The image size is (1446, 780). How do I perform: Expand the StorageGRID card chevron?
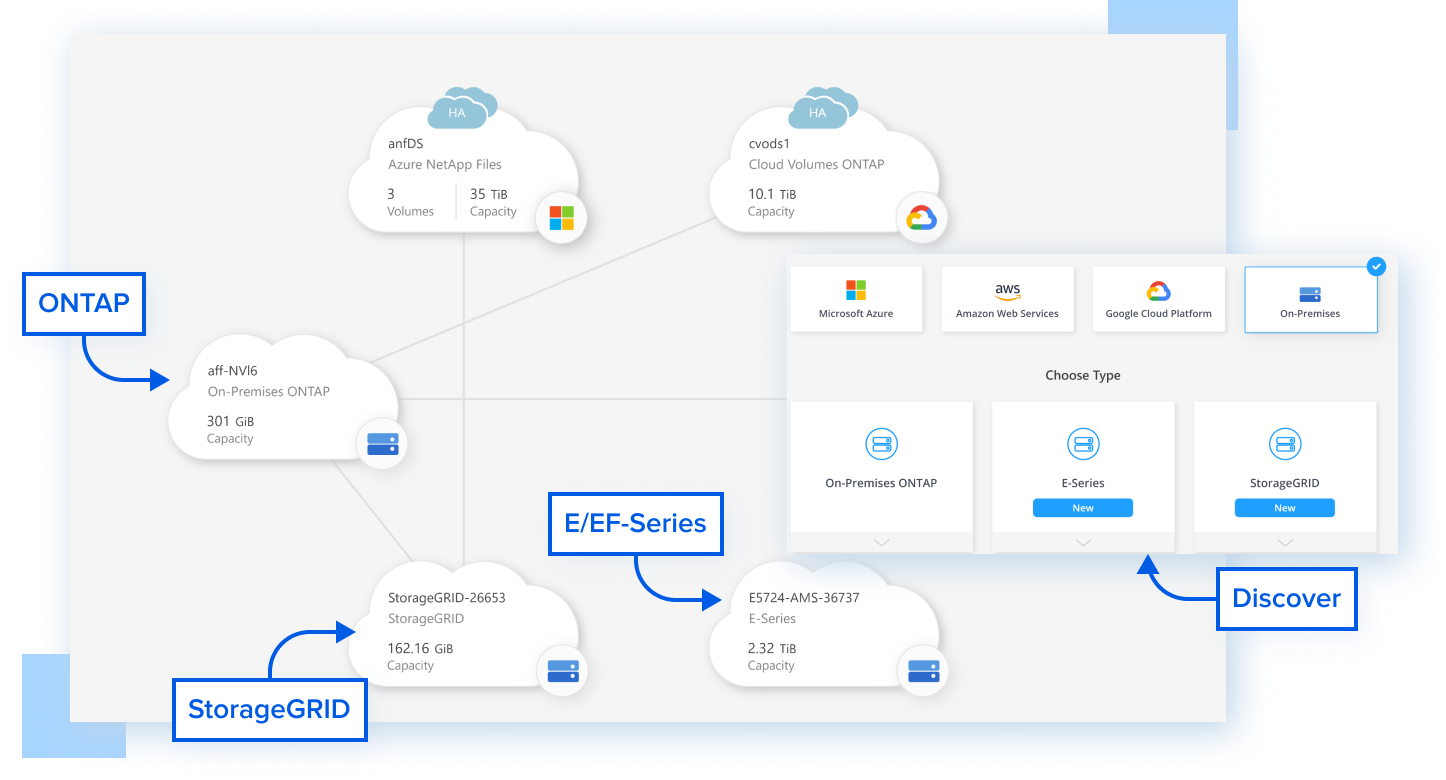(1285, 542)
